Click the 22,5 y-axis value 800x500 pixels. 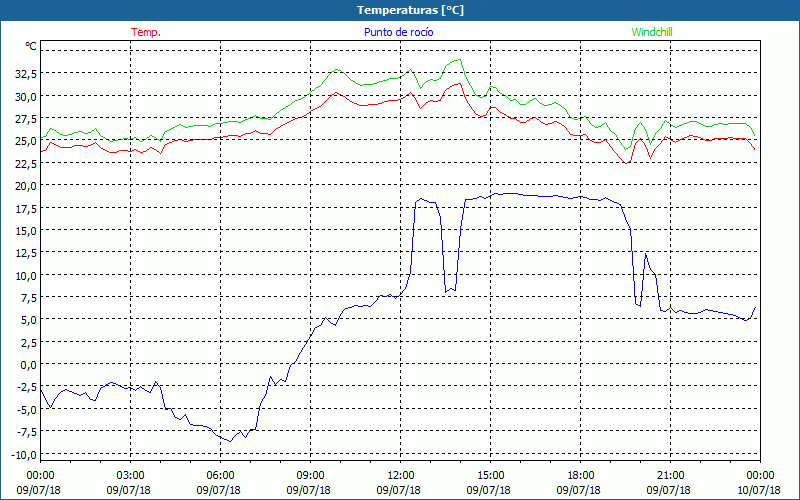coord(26,163)
